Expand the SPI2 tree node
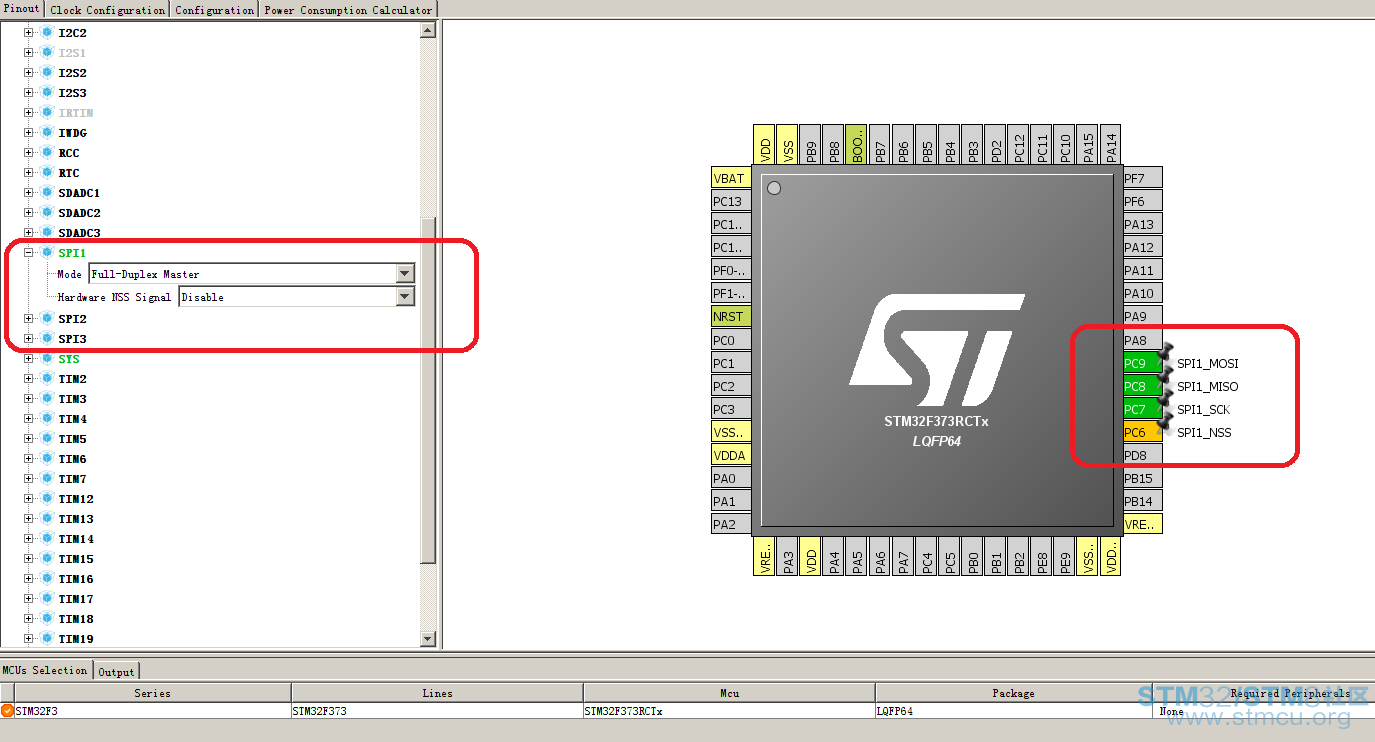Image resolution: width=1375 pixels, height=742 pixels. [29, 319]
